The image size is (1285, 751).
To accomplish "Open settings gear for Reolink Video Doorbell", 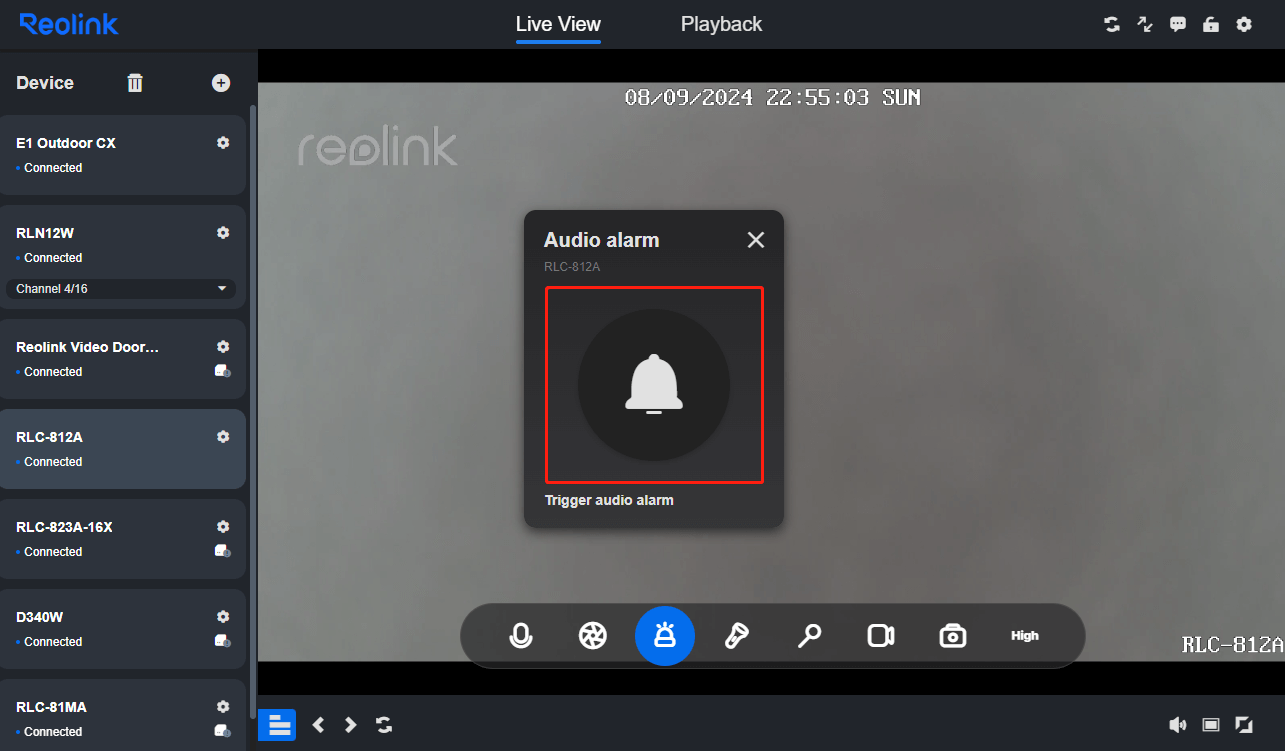I will click(223, 347).
